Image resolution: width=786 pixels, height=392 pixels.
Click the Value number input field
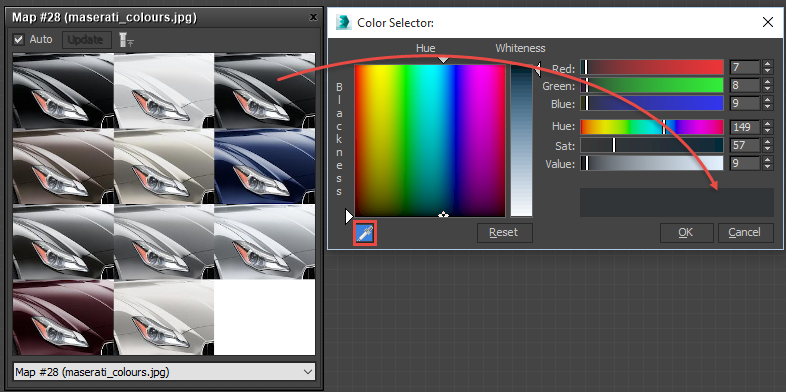click(745, 163)
